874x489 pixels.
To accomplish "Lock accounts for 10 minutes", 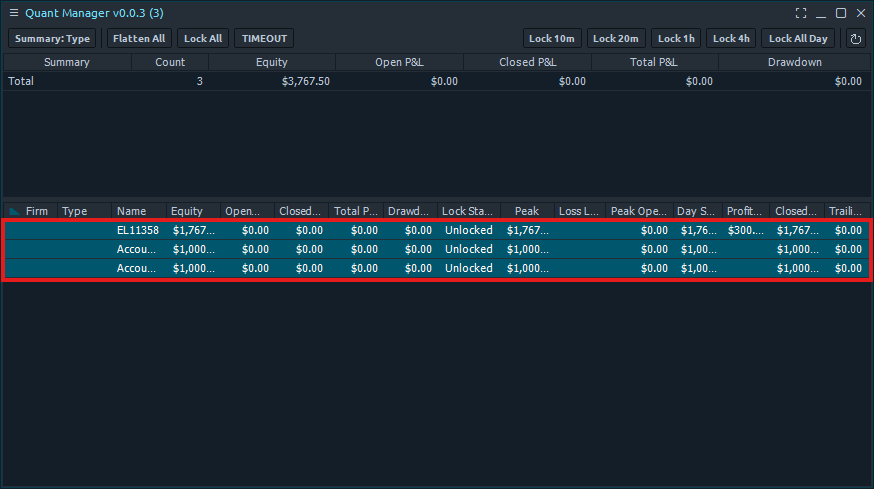I will [x=552, y=39].
